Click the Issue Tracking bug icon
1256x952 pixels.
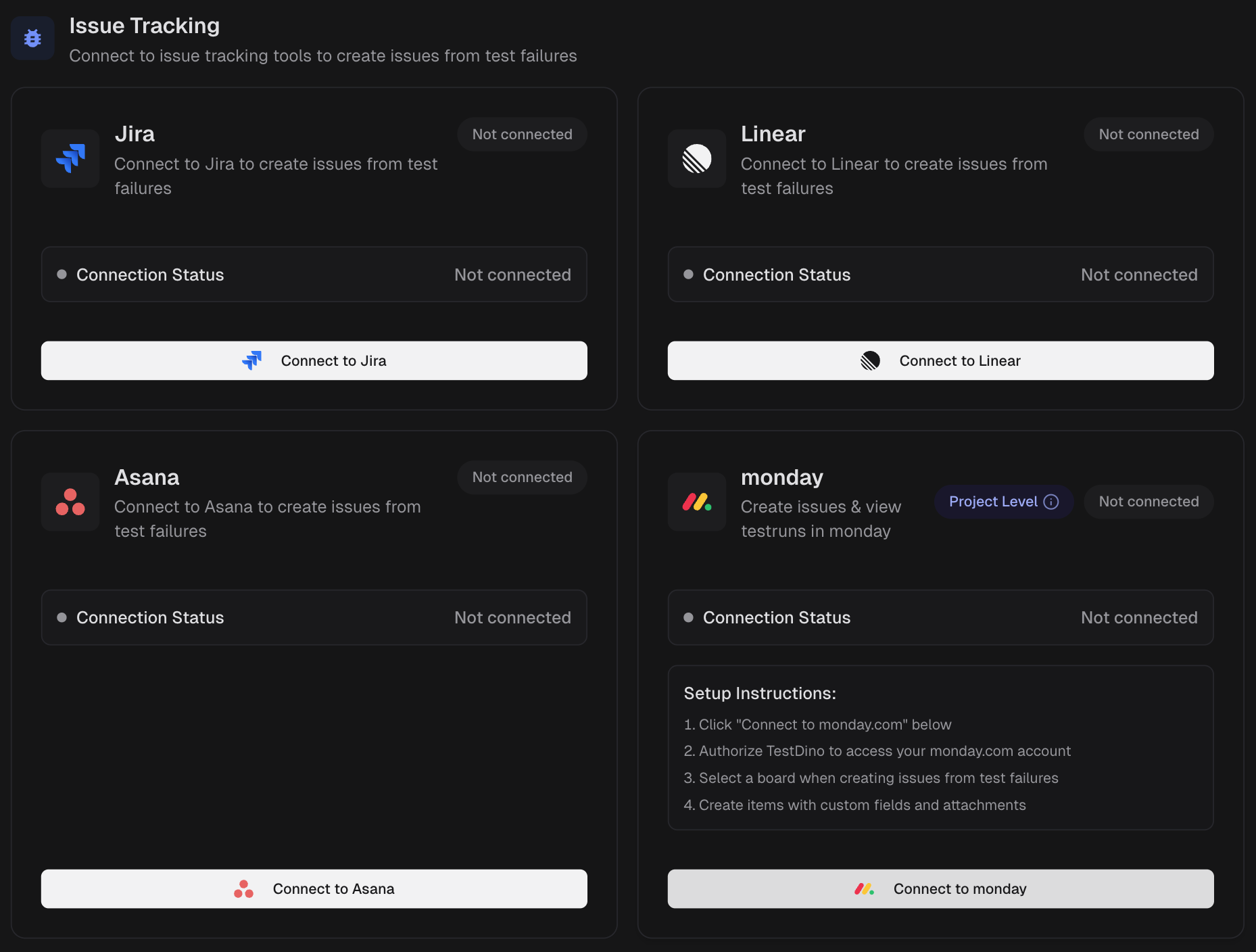click(32, 39)
